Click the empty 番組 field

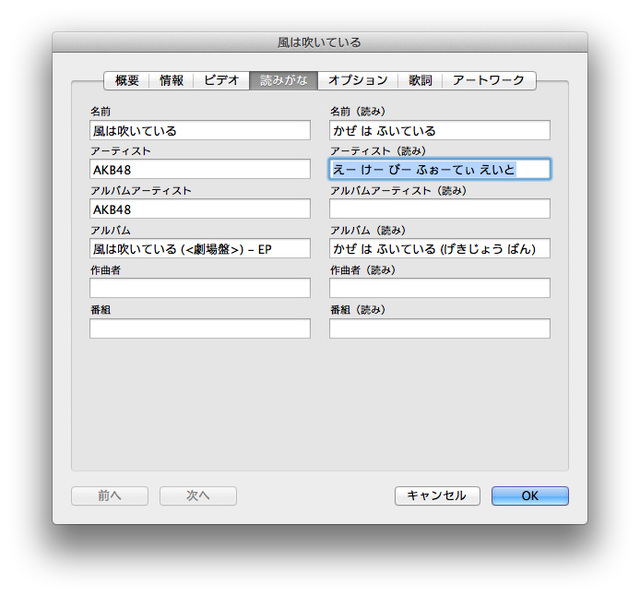click(200, 328)
